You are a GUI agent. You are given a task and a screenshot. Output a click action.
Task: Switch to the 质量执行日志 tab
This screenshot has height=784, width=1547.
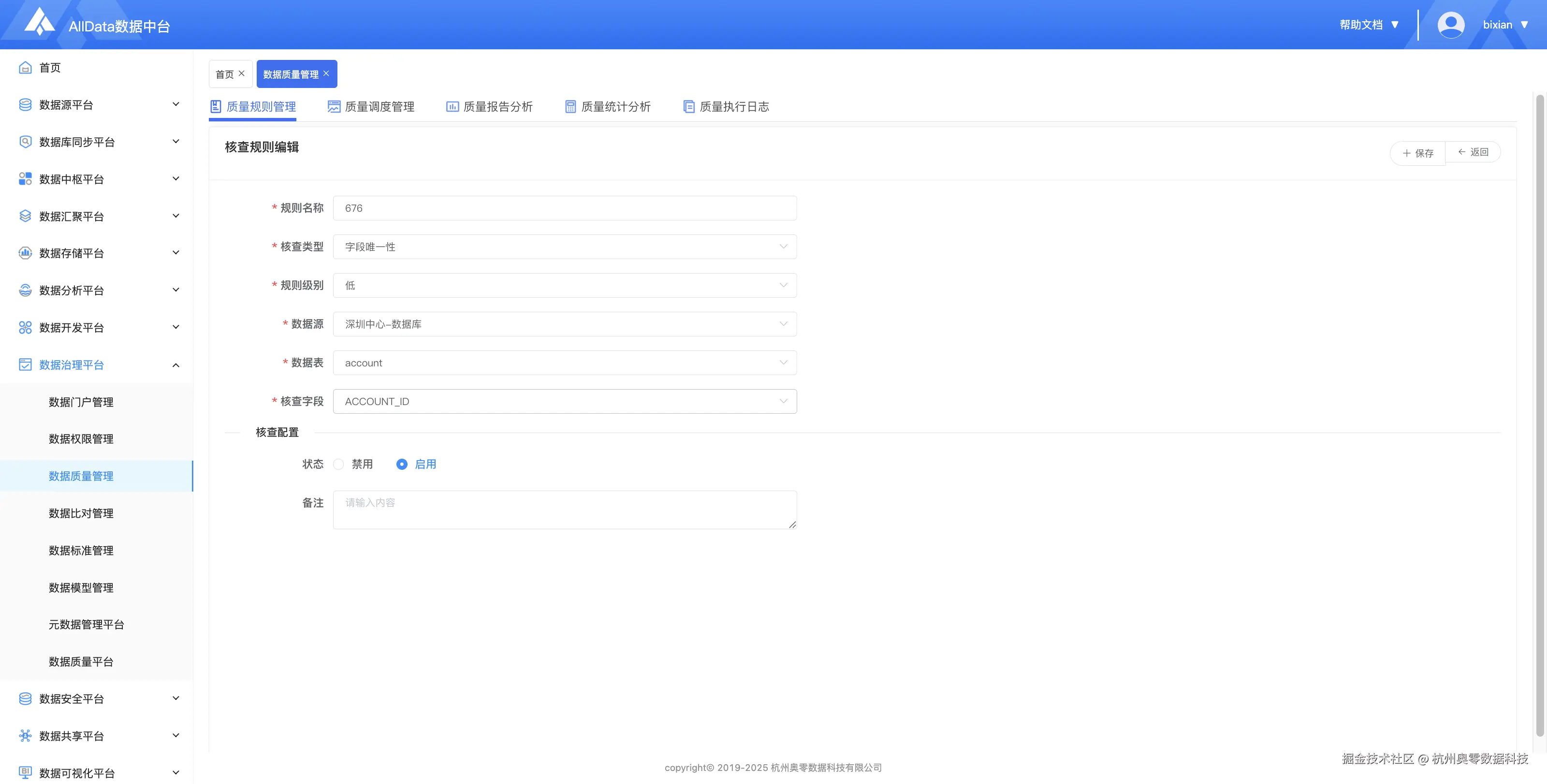(726, 107)
